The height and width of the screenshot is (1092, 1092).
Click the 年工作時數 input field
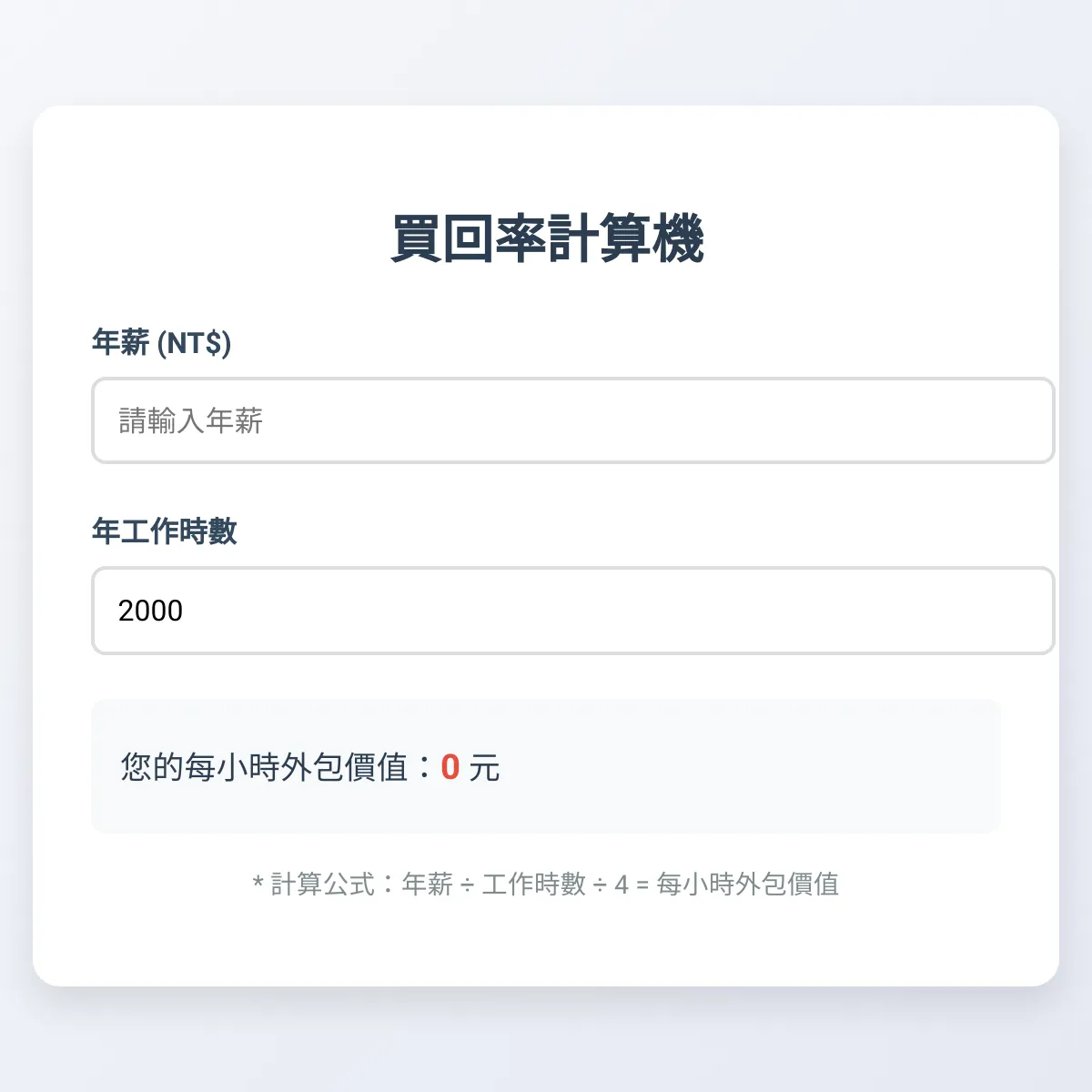coord(571,611)
